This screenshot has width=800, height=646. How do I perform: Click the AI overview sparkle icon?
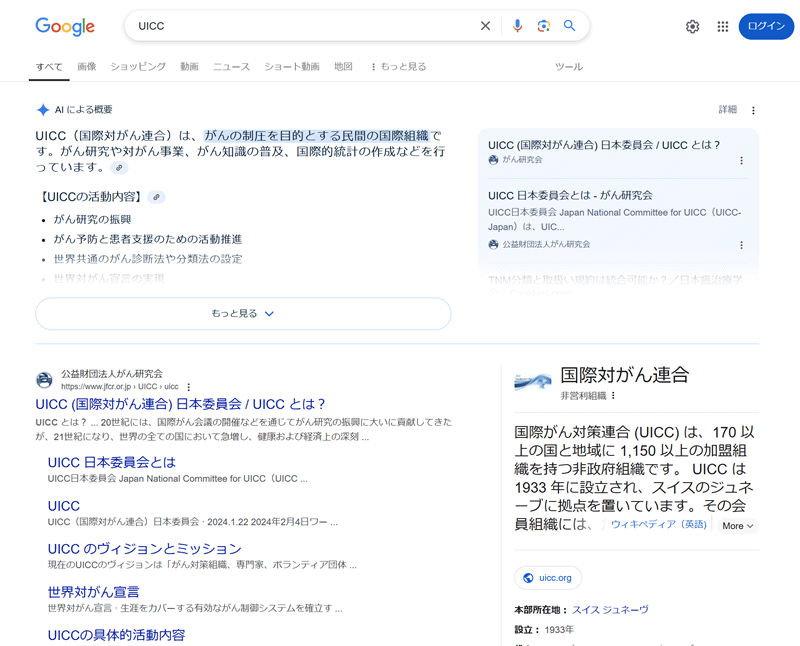pos(43,110)
